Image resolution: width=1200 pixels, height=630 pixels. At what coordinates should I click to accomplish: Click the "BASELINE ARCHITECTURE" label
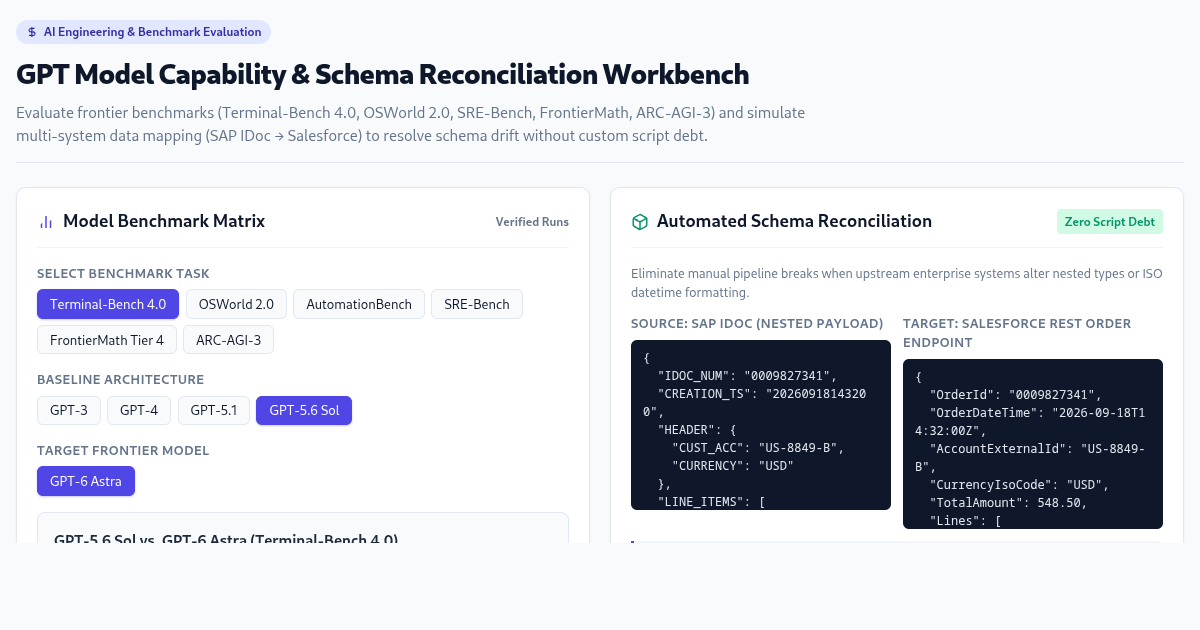point(120,379)
